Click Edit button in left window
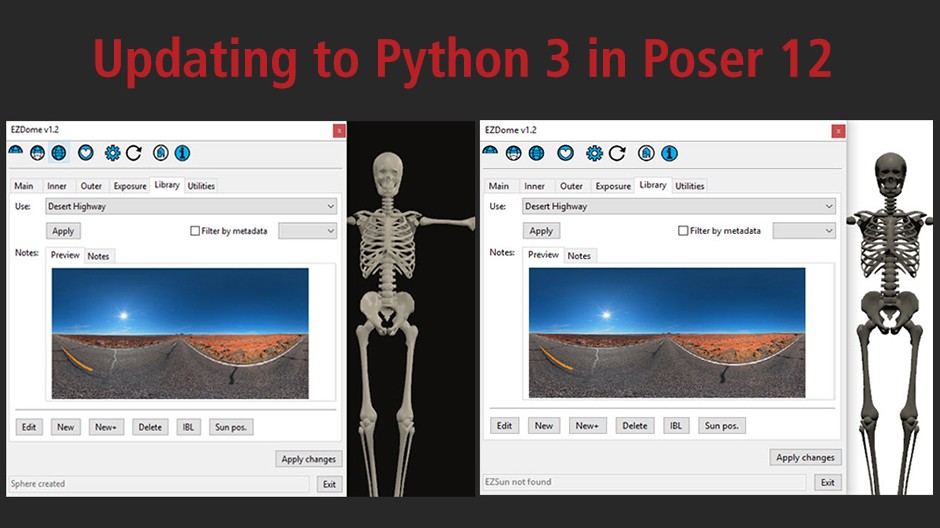Image resolution: width=940 pixels, height=528 pixels. click(29, 427)
